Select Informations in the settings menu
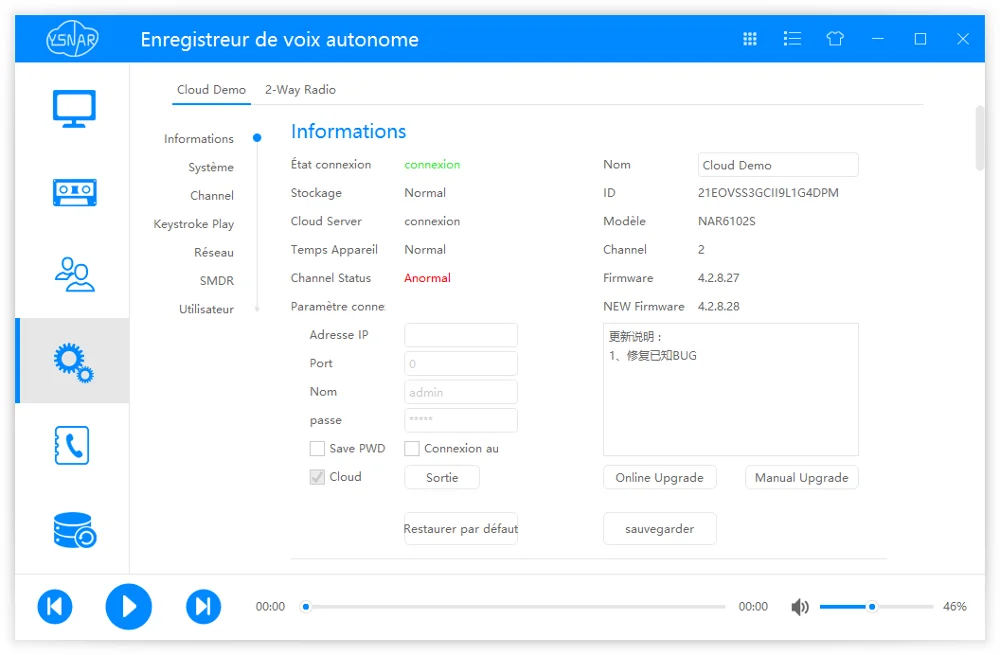This screenshot has height=655, width=1000. tap(199, 138)
